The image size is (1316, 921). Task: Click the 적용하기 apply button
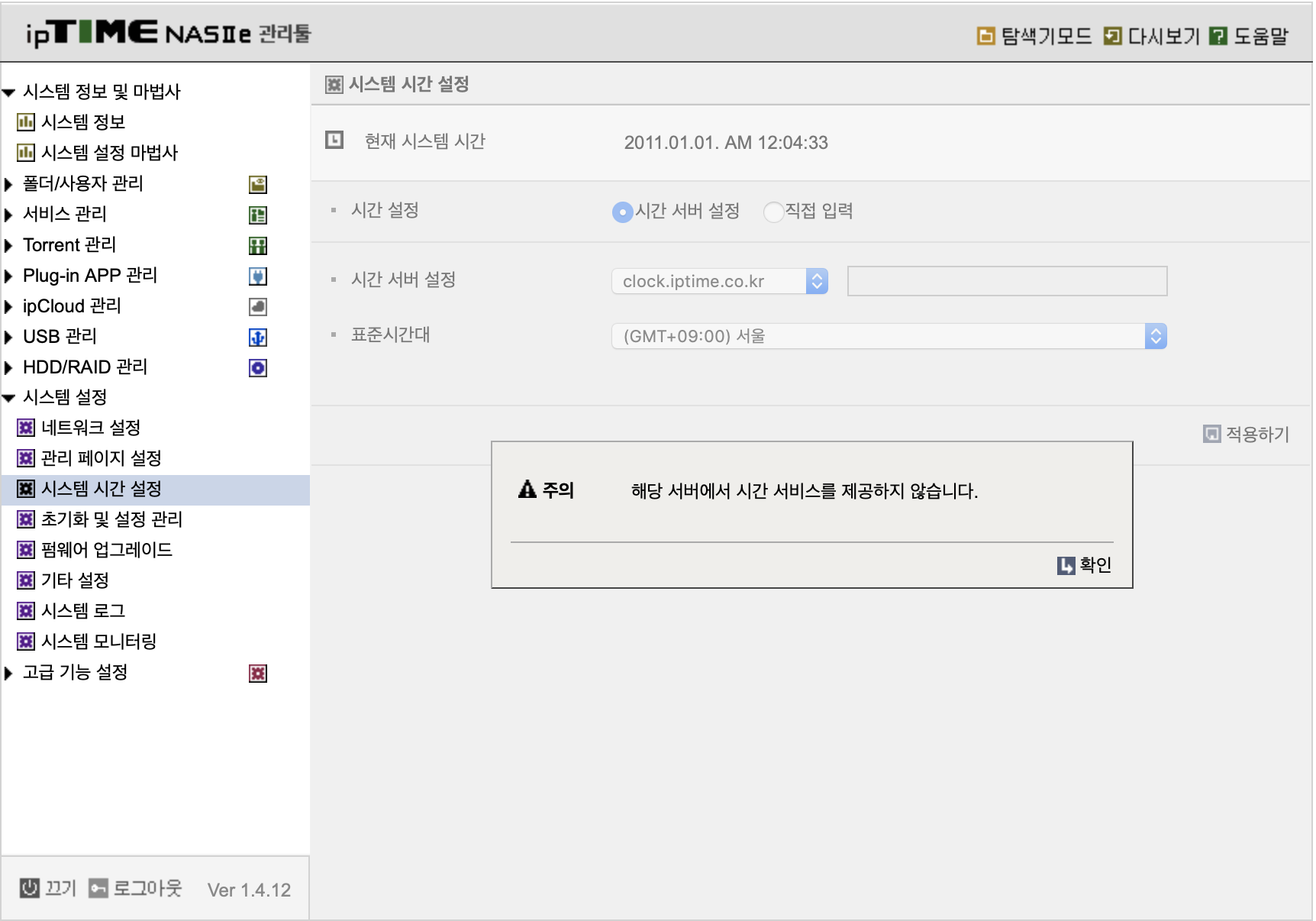1247,434
